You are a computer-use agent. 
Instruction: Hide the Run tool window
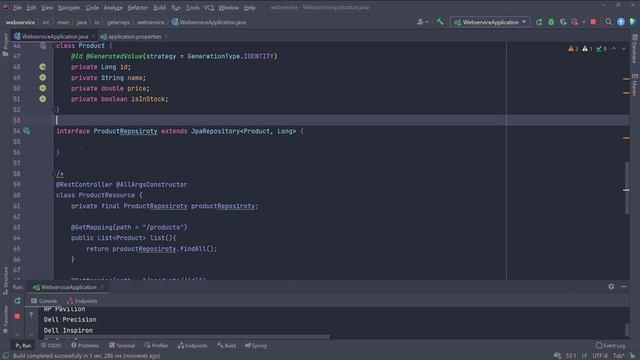(624, 287)
